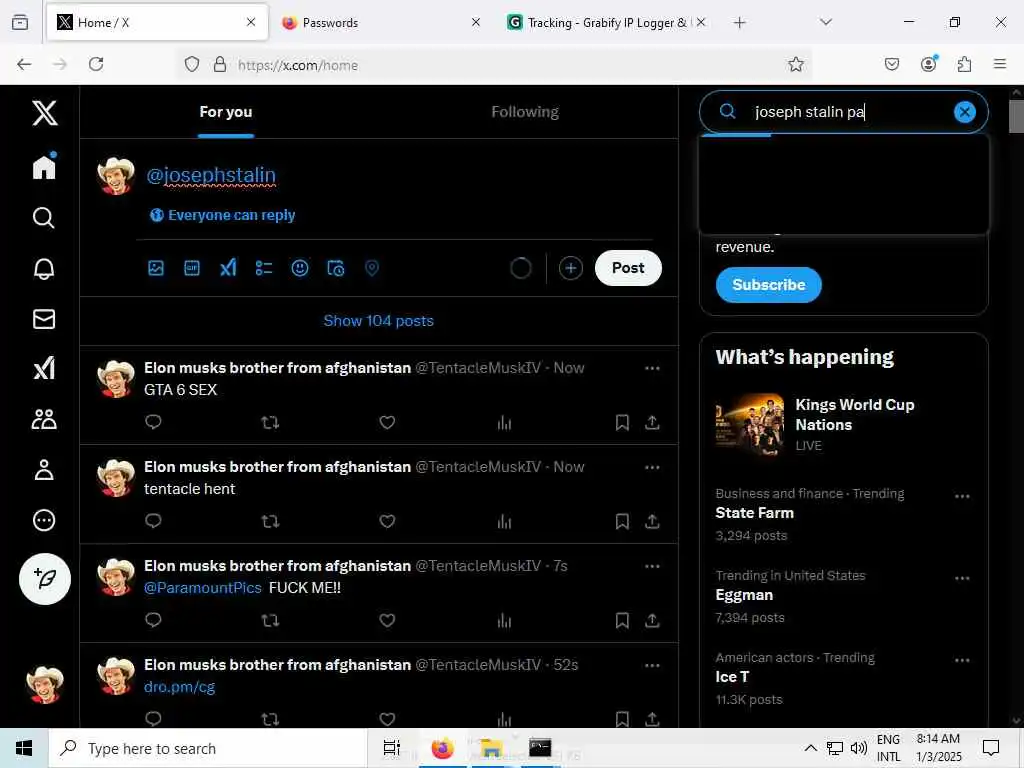This screenshot has width=1024, height=768.
Task: Click Show 104 posts
Action: [379, 321]
